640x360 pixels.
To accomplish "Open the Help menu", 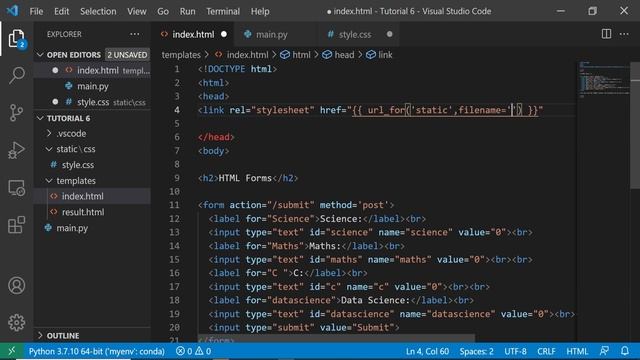I will click(260, 11).
